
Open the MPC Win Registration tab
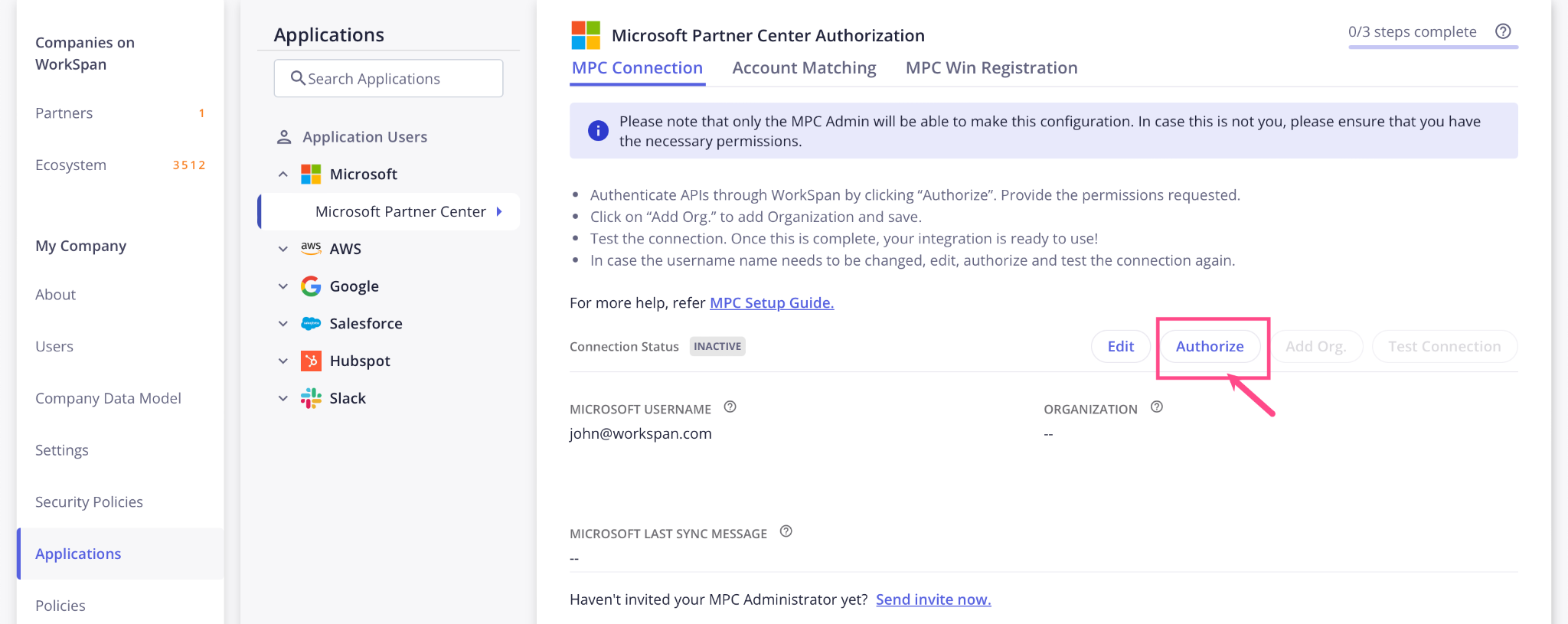[991, 68]
